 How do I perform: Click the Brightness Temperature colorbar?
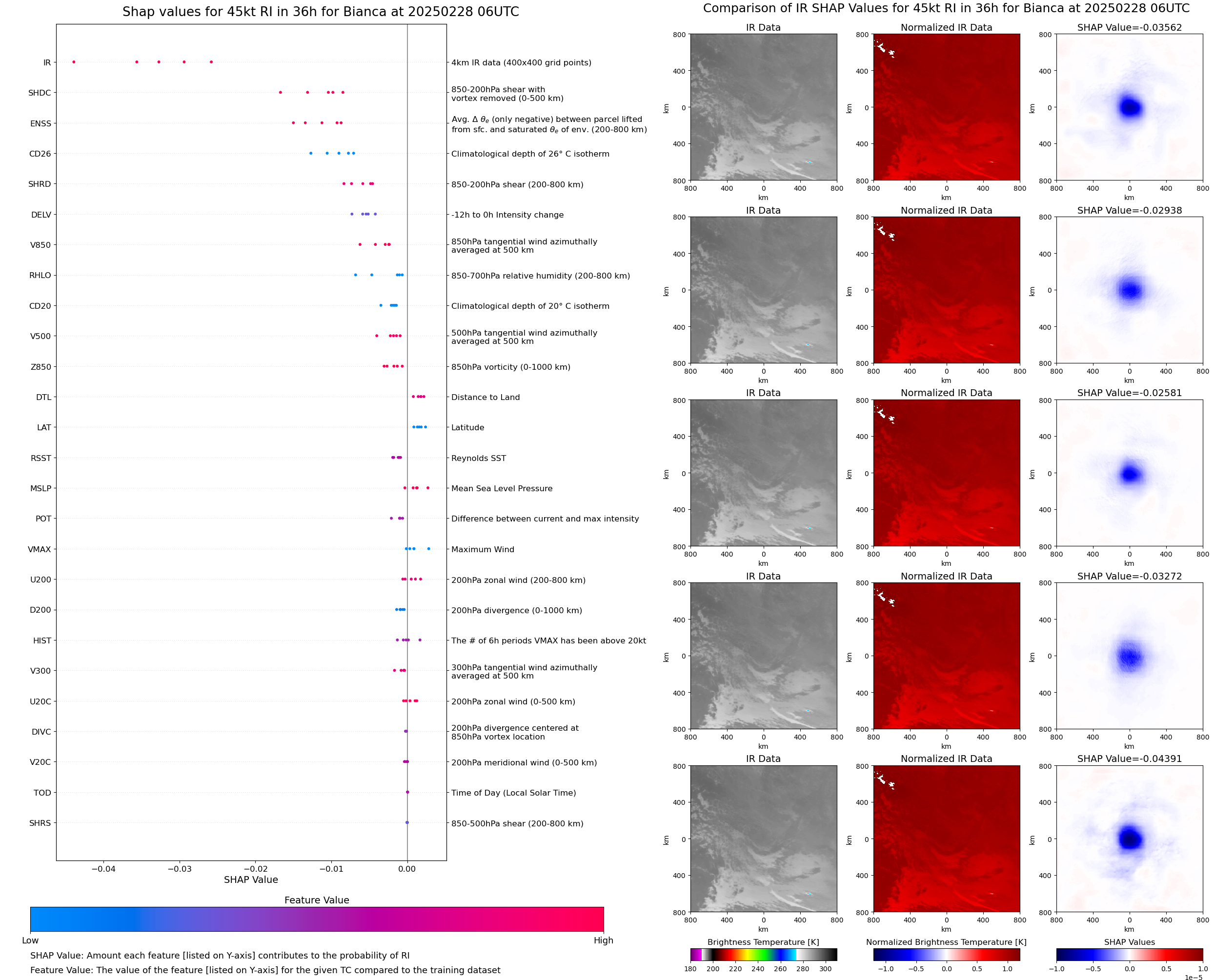tap(763, 955)
